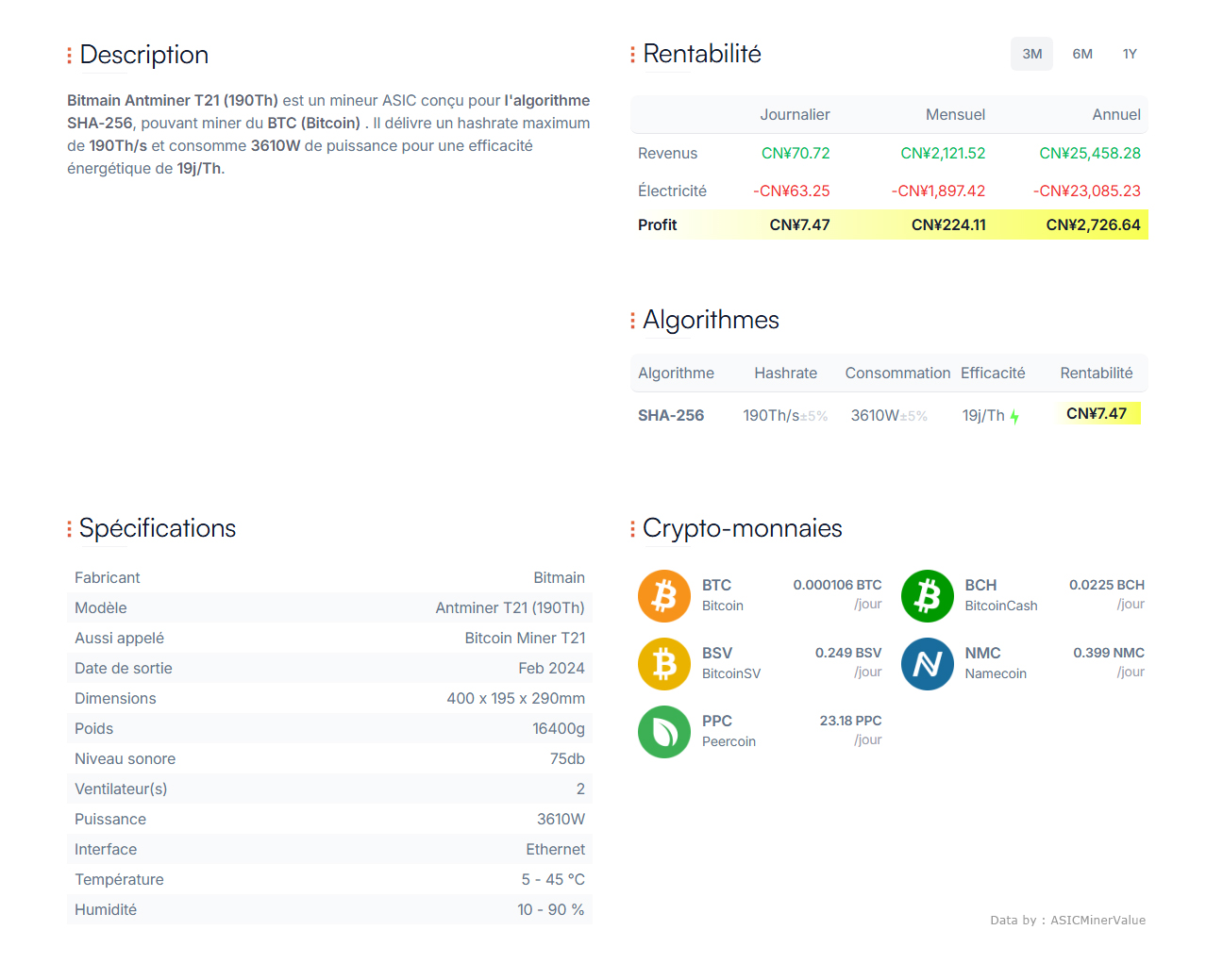Click the 0.249 BSV daily yield
This screenshot has height=980, width=1223.
848,653
